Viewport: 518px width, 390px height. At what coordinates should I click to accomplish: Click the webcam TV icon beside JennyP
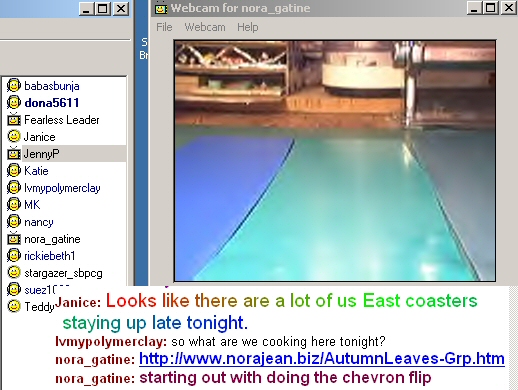click(x=14, y=153)
